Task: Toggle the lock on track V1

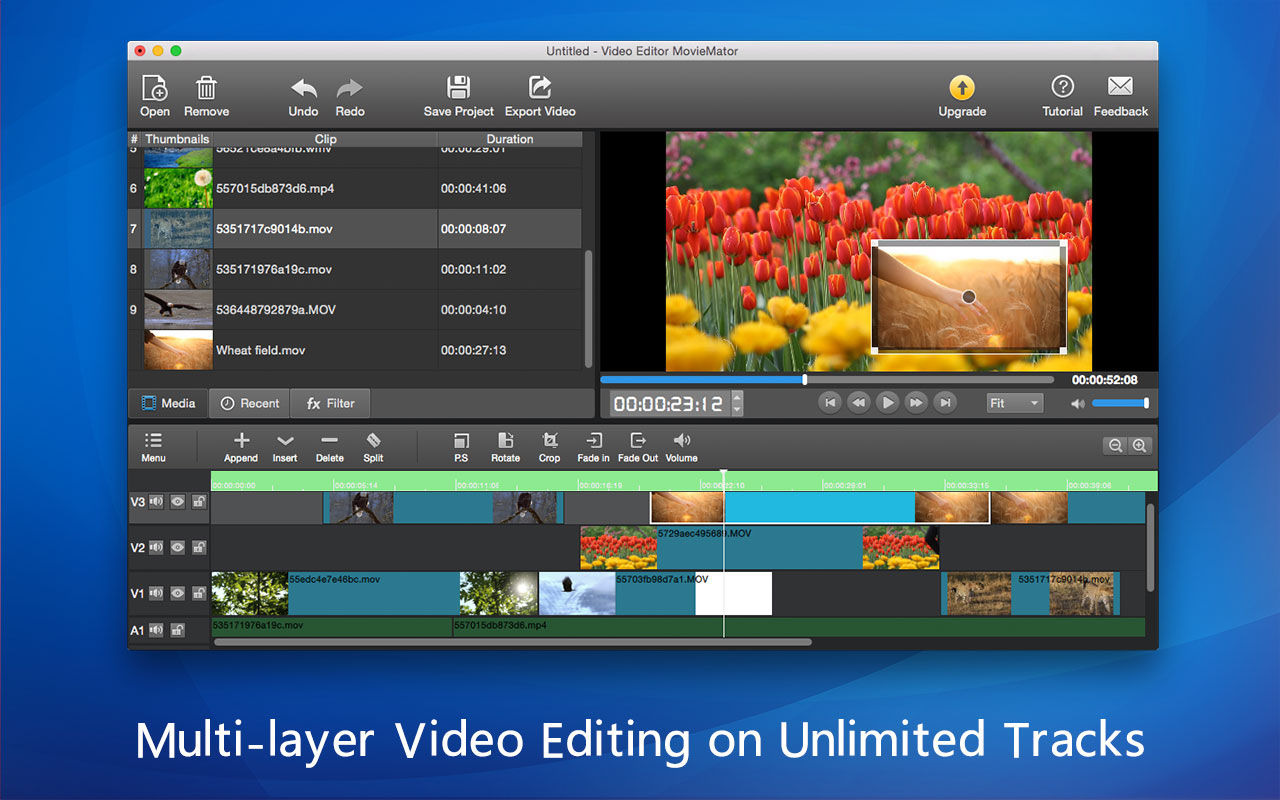Action: [199, 594]
